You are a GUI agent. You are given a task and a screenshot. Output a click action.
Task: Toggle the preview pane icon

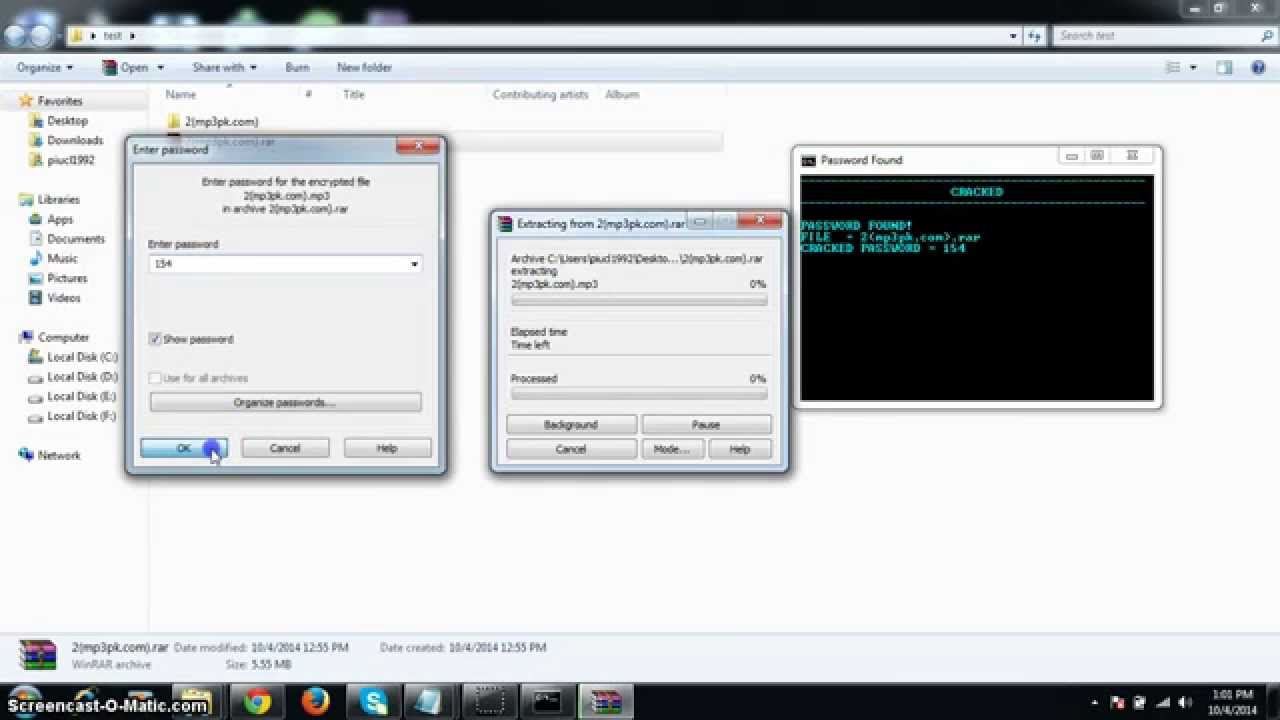(x=1224, y=67)
